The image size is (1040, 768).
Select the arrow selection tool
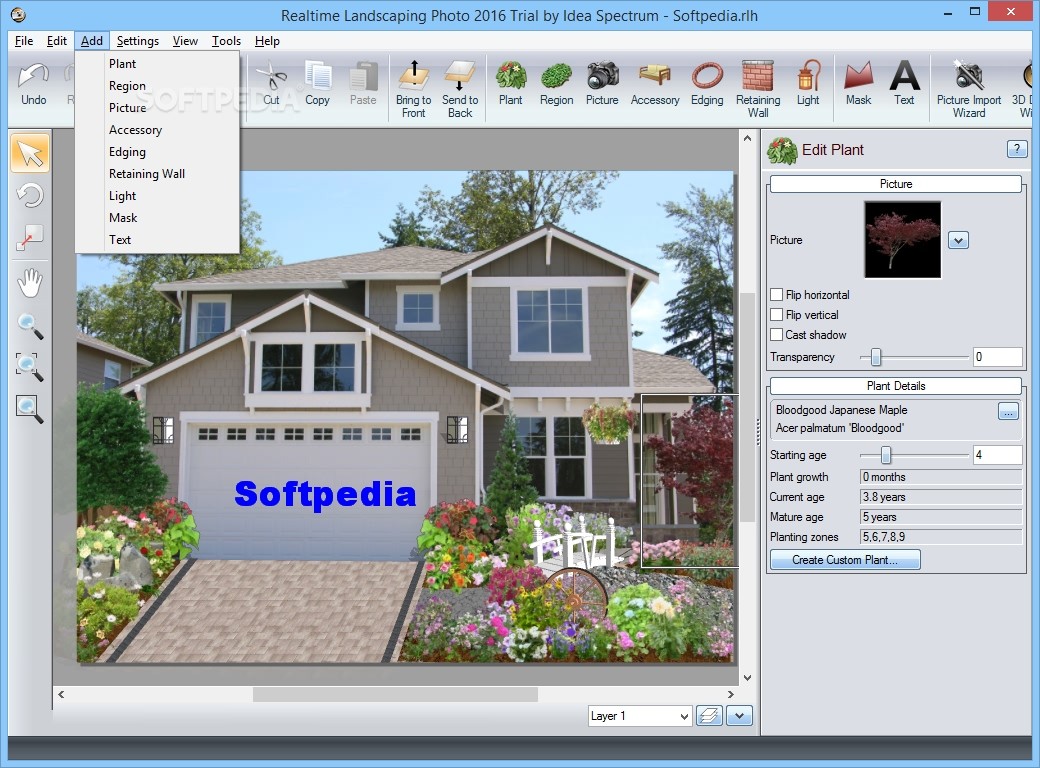click(x=30, y=153)
